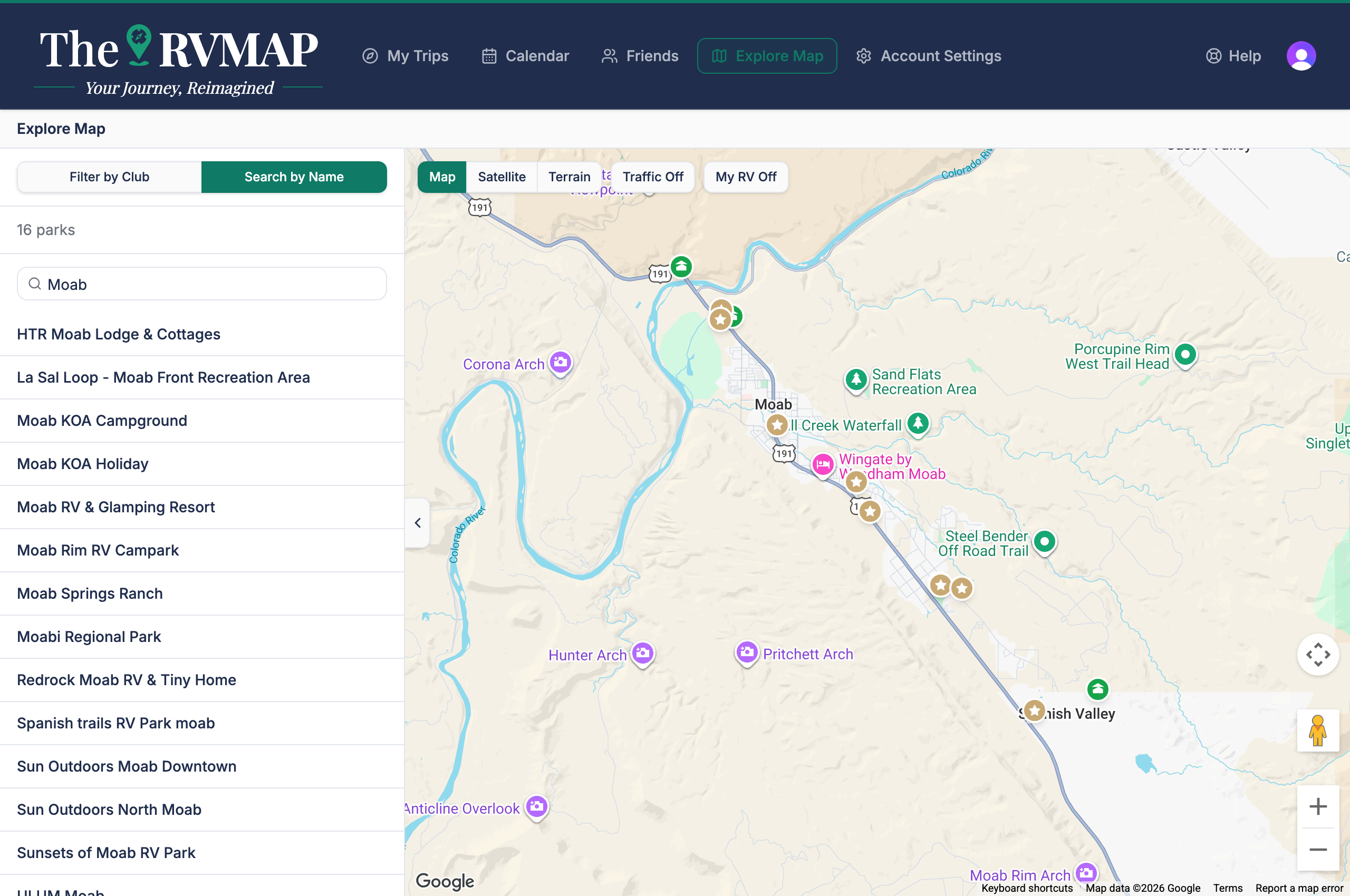Select Moab RV & Glamping Resort
Image resolution: width=1350 pixels, height=896 pixels.
pyautogui.click(x=202, y=508)
